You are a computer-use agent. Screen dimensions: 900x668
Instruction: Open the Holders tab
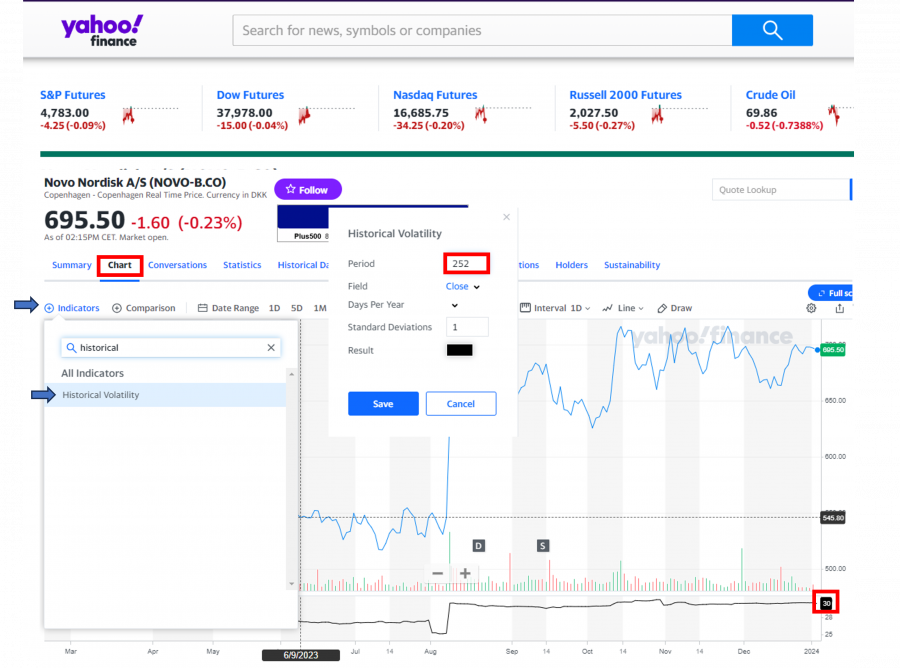click(572, 265)
